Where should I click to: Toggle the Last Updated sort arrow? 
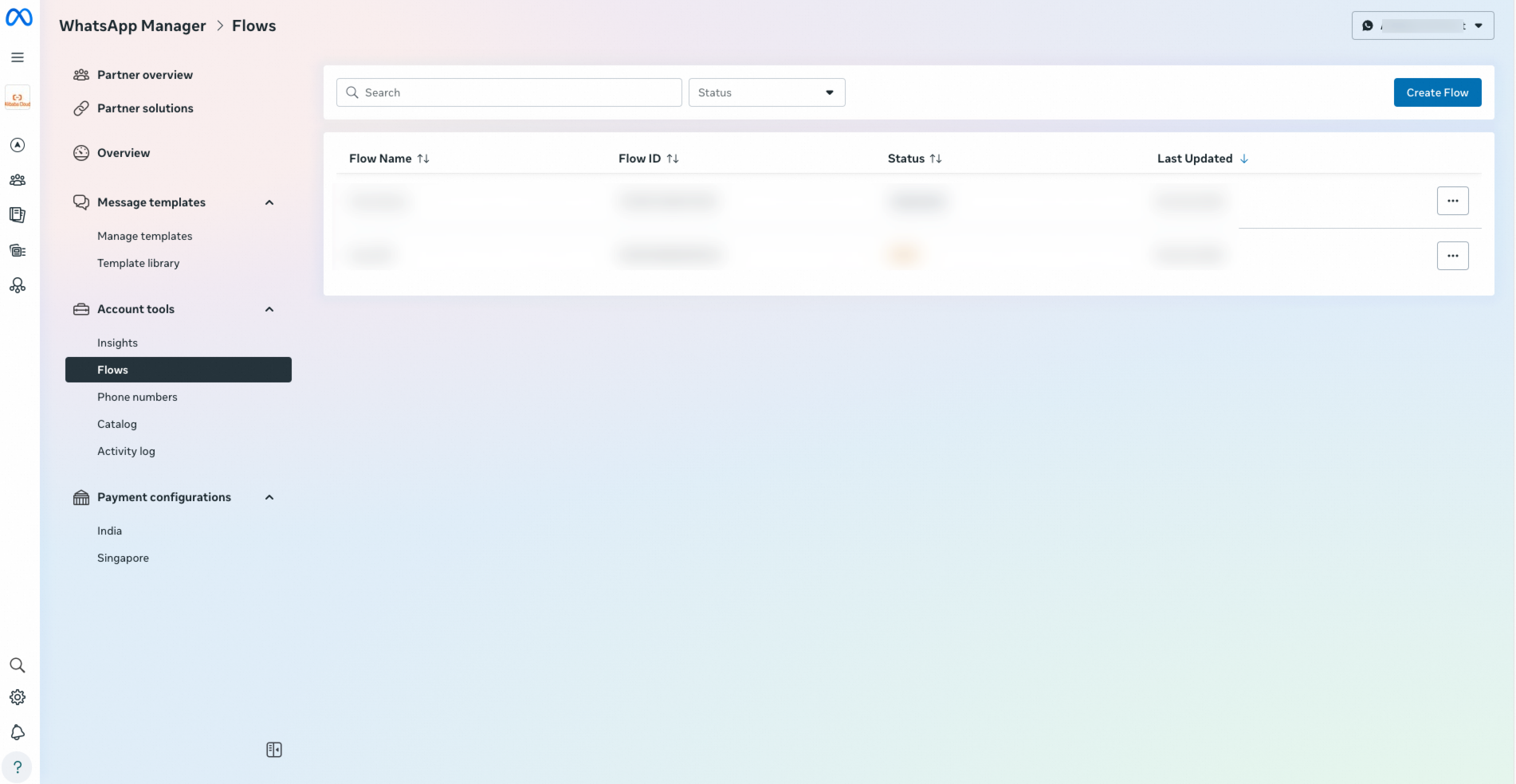tap(1244, 159)
